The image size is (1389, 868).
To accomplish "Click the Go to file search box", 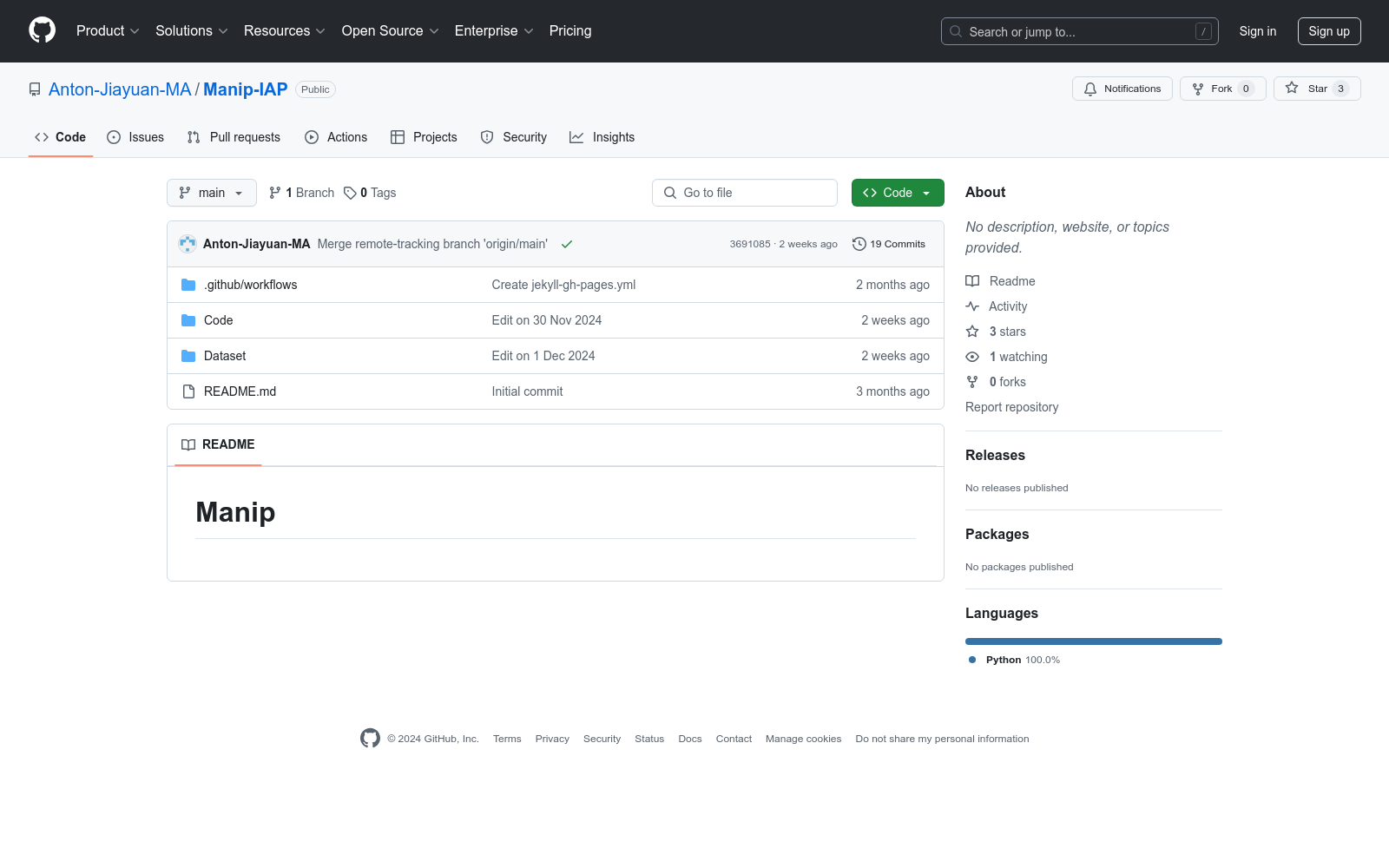I will [x=745, y=193].
